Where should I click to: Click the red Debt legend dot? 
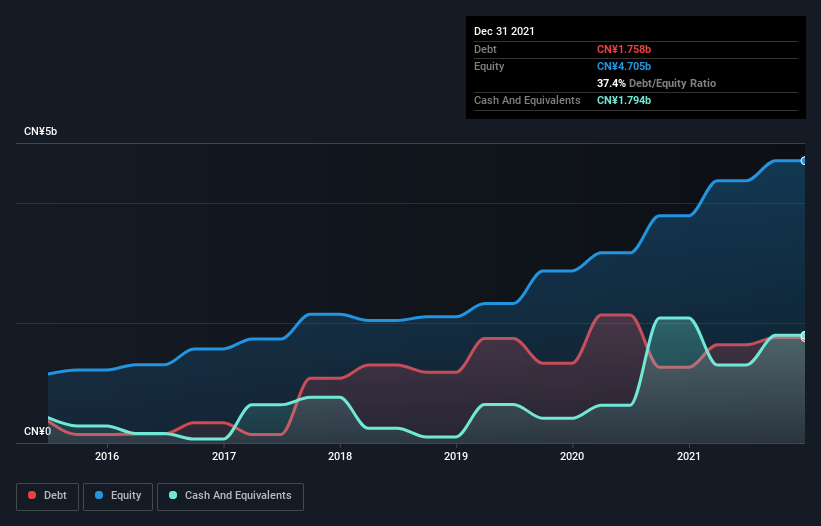point(32,495)
